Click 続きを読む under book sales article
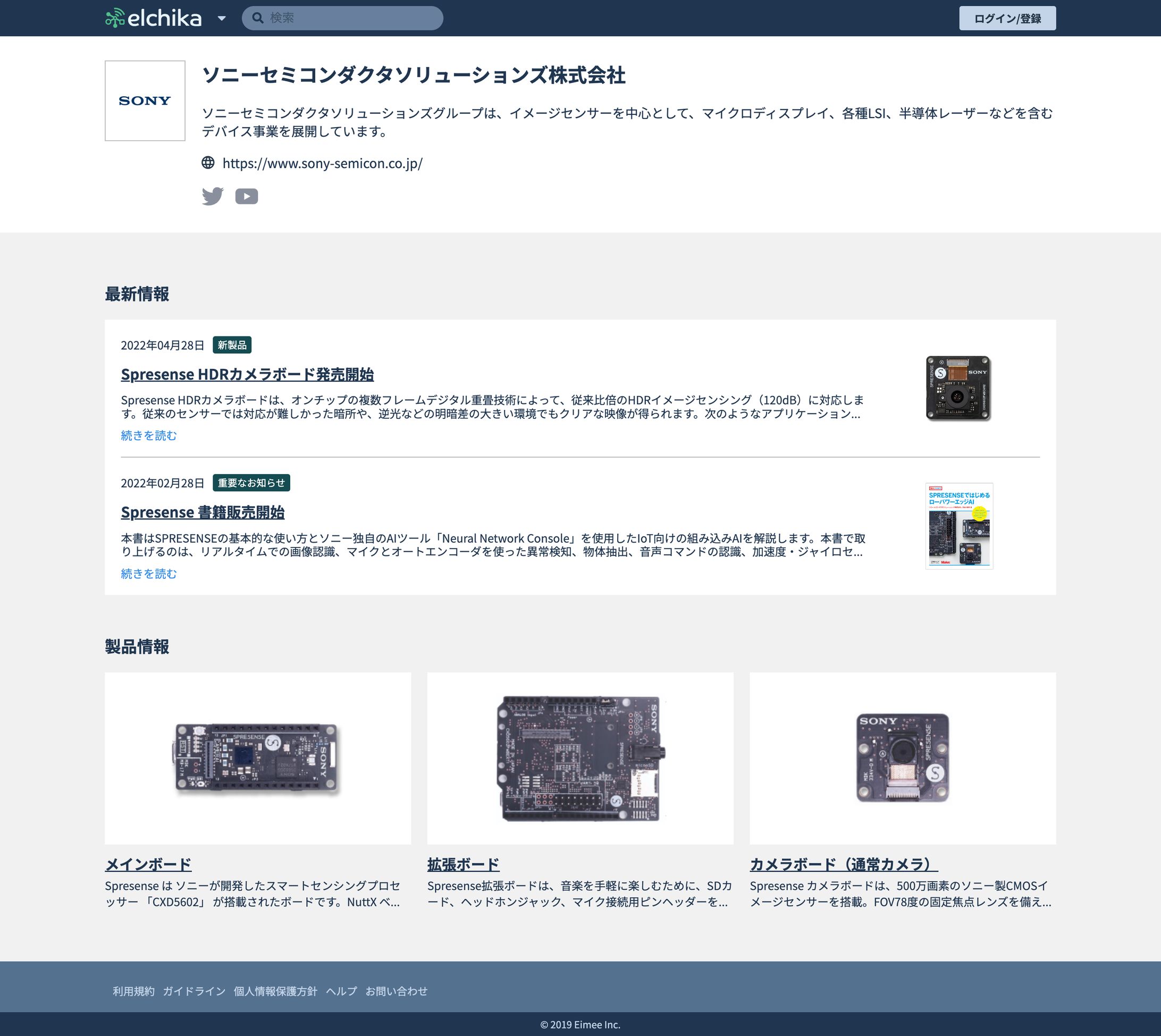This screenshot has height=1036, width=1161. [x=149, y=574]
